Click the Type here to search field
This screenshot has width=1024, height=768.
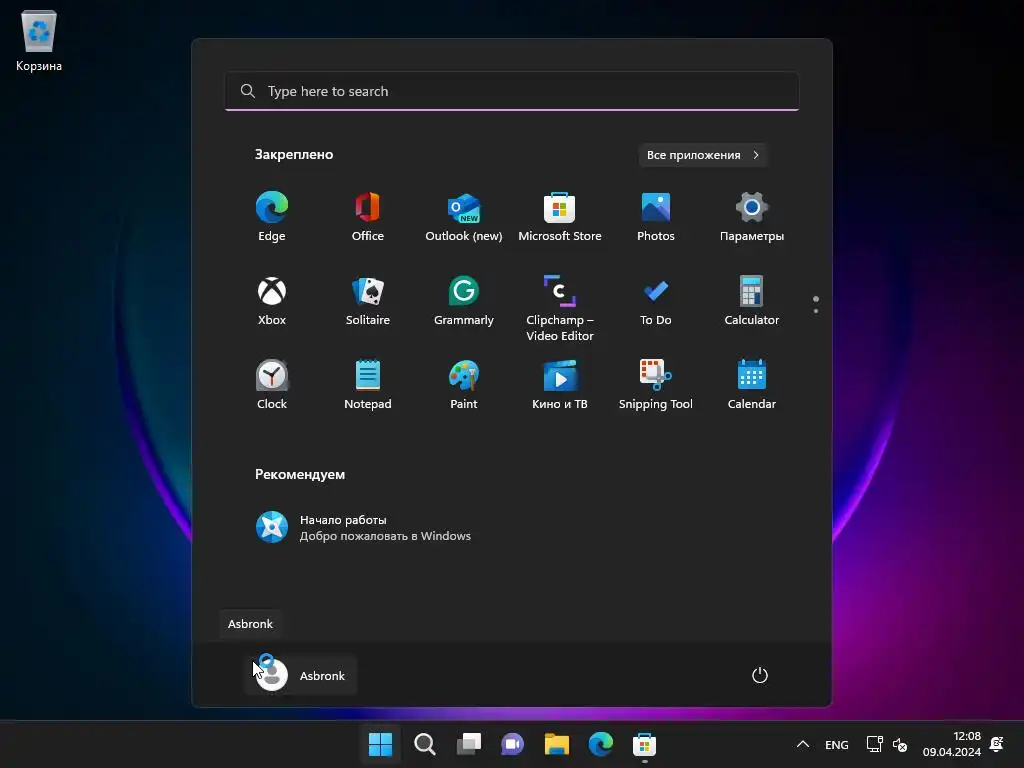pos(512,91)
